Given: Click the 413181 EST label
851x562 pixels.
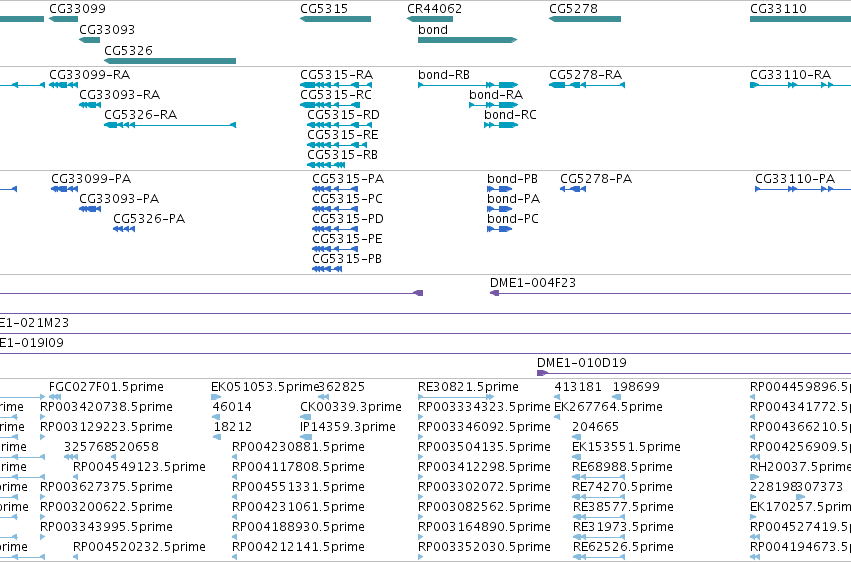Looking at the screenshot, I should coord(578,387).
